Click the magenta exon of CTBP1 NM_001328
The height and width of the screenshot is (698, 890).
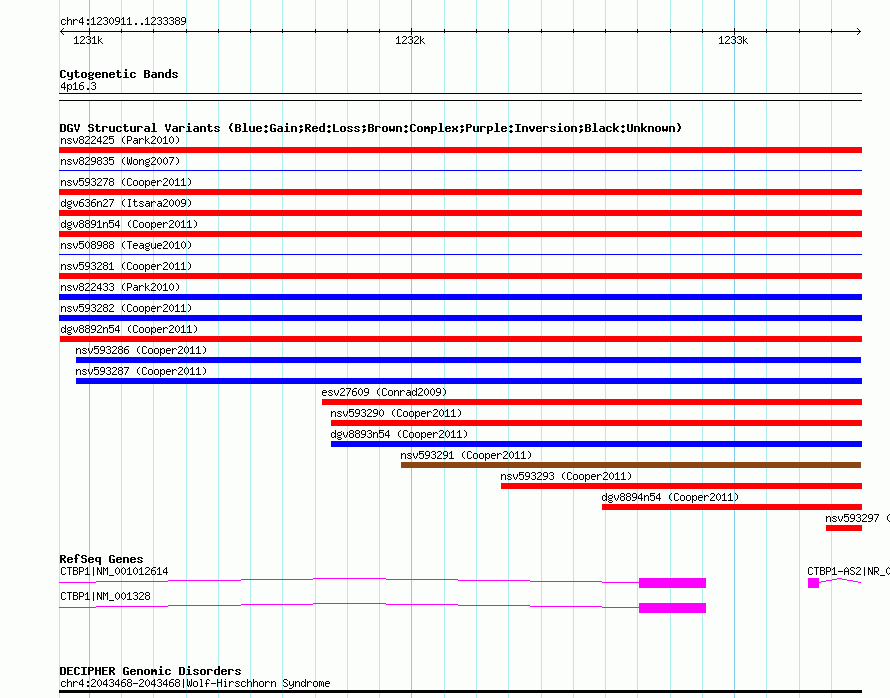(672, 608)
